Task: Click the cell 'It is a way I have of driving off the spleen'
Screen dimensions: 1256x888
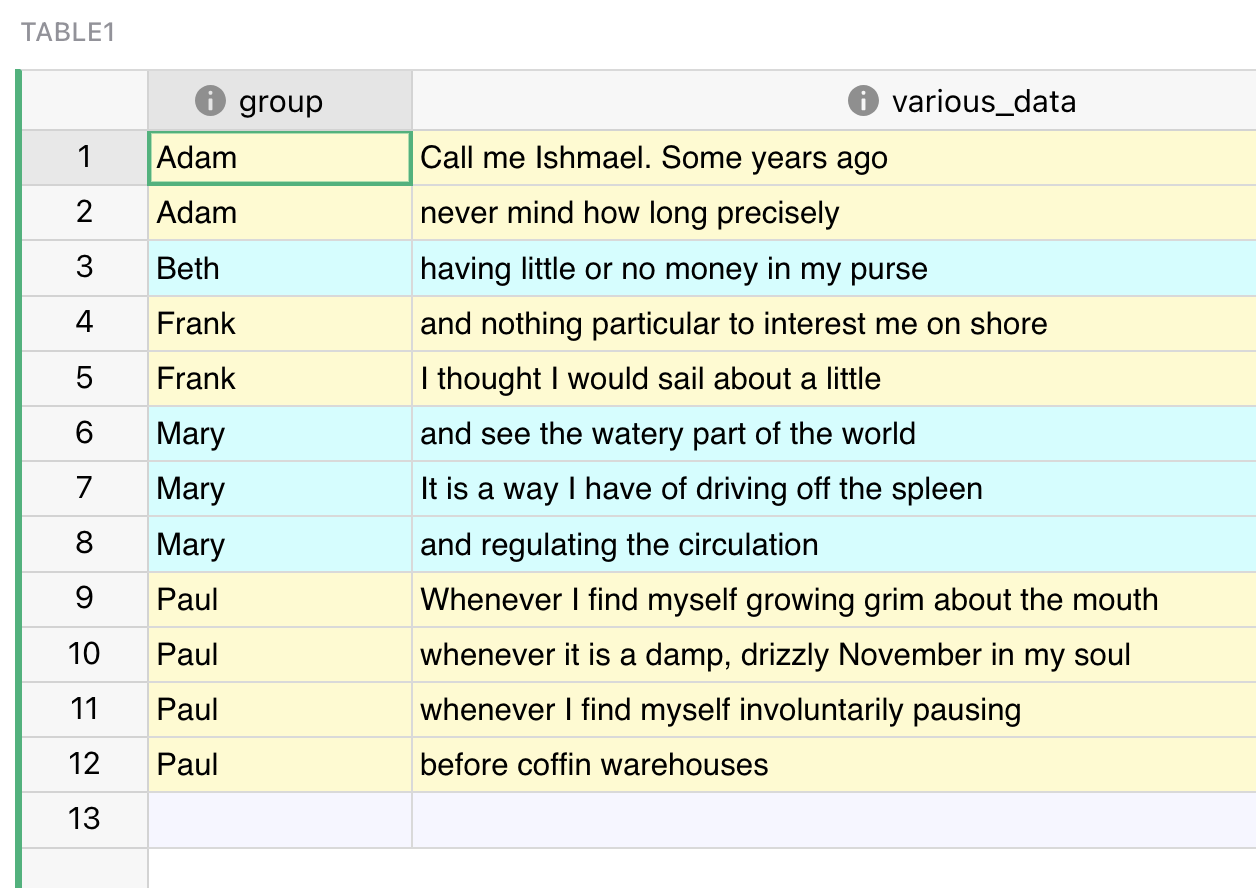Action: [x=700, y=488]
